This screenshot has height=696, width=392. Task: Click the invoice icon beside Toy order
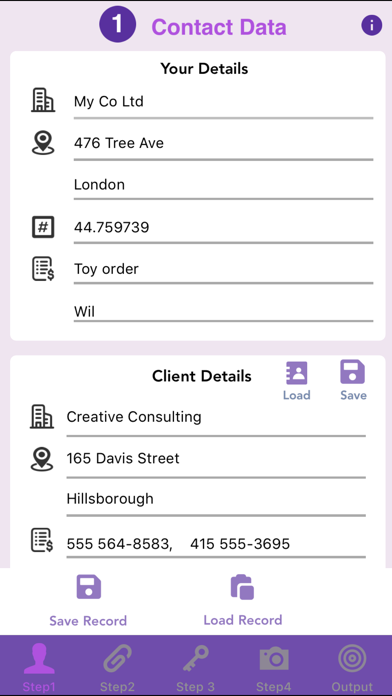coord(43,269)
